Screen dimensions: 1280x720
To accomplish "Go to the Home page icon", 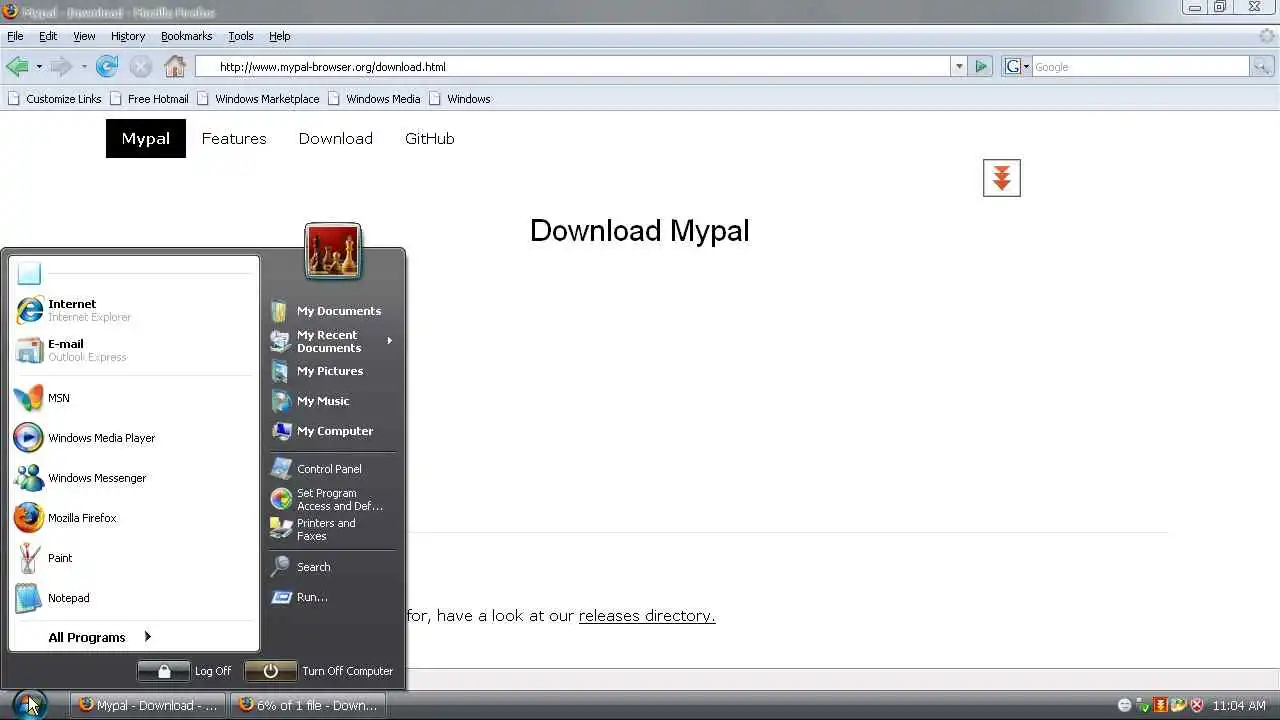I will [175, 67].
